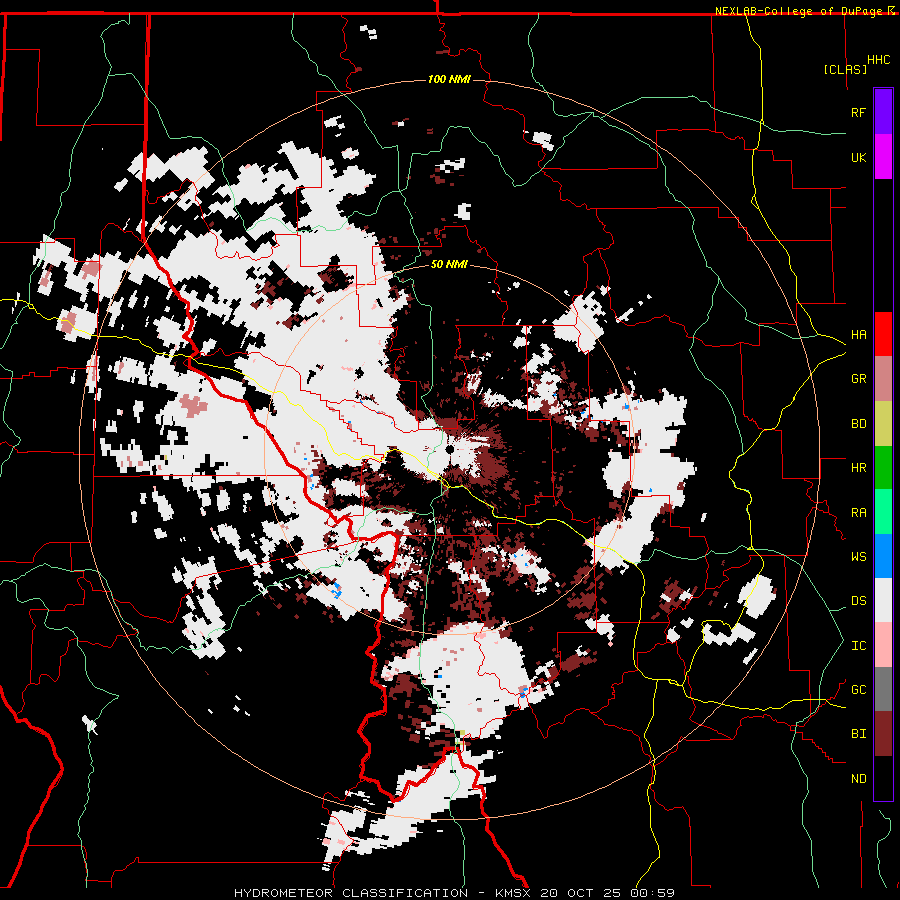Viewport: 900px width, 900px height.
Task: Click the BI legend label
Action: point(858,734)
